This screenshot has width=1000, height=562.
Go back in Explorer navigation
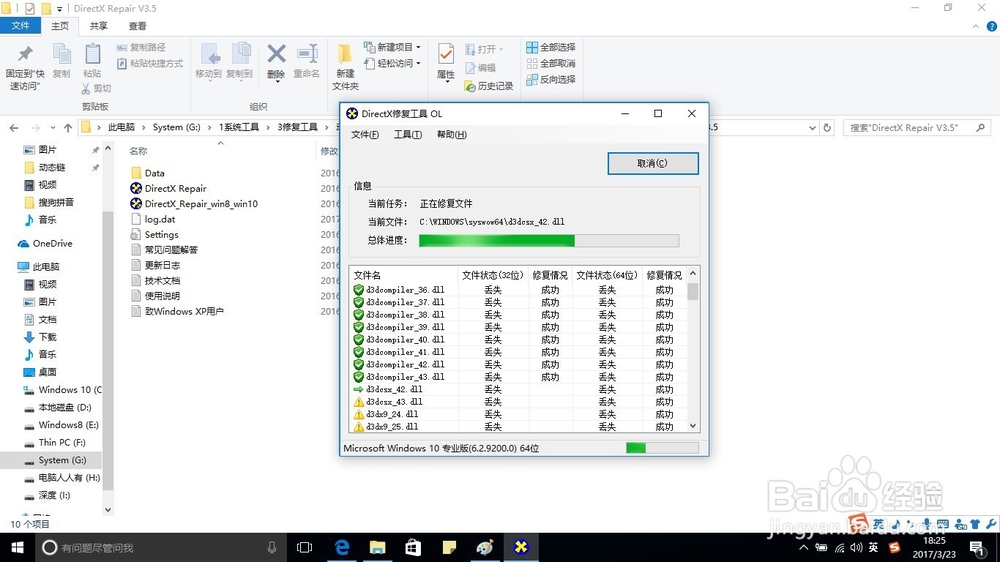[x=14, y=128]
